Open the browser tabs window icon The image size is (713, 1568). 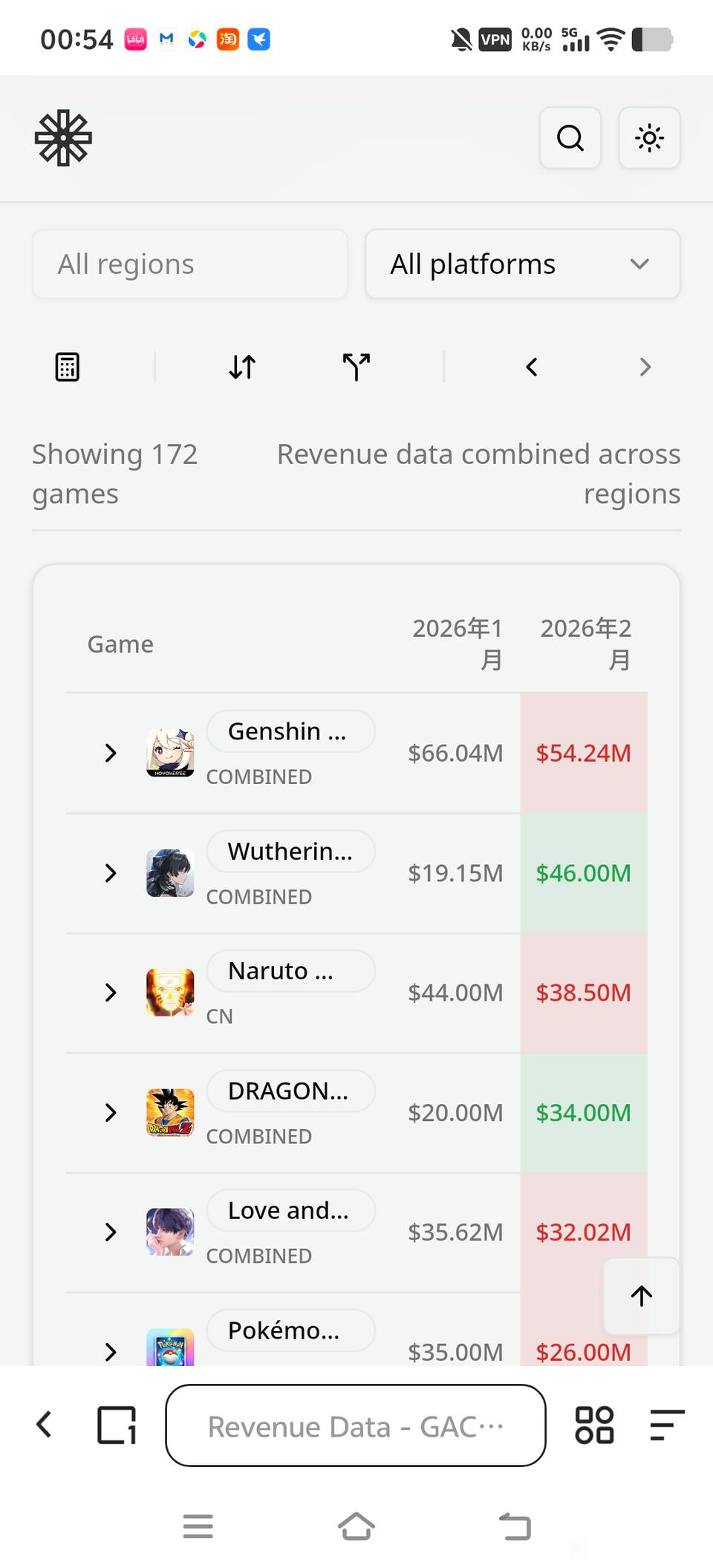point(117,1425)
